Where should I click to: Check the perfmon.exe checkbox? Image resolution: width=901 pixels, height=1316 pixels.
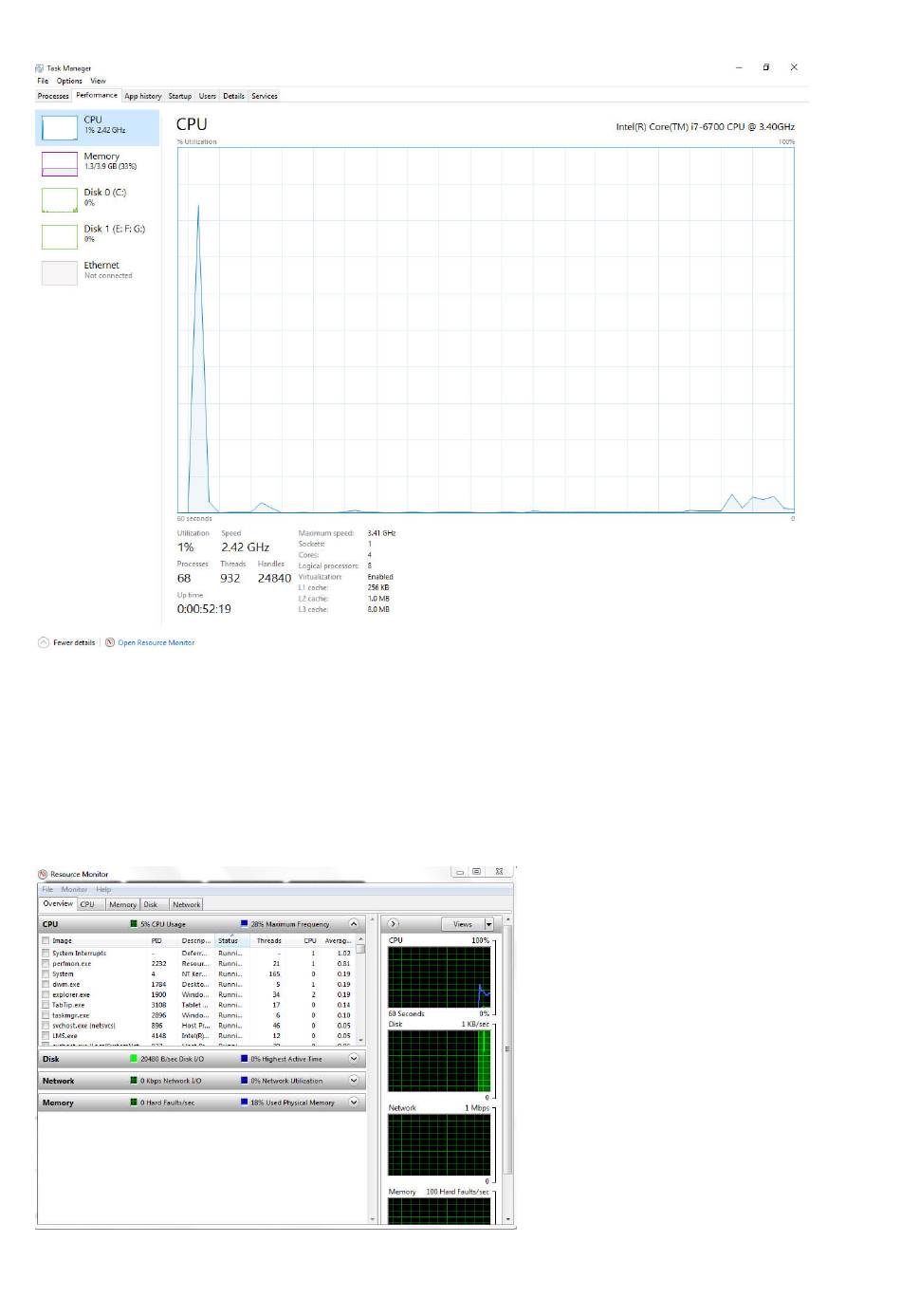[x=46, y=963]
